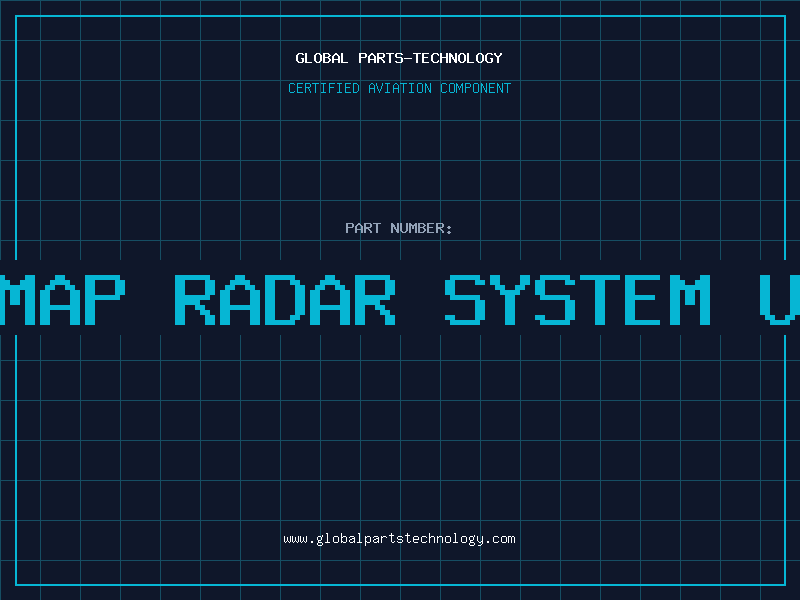800x600 pixels.
Task: Click the GLOBAL PARTS-TECHNOLOGY heading
Action: pos(399,58)
